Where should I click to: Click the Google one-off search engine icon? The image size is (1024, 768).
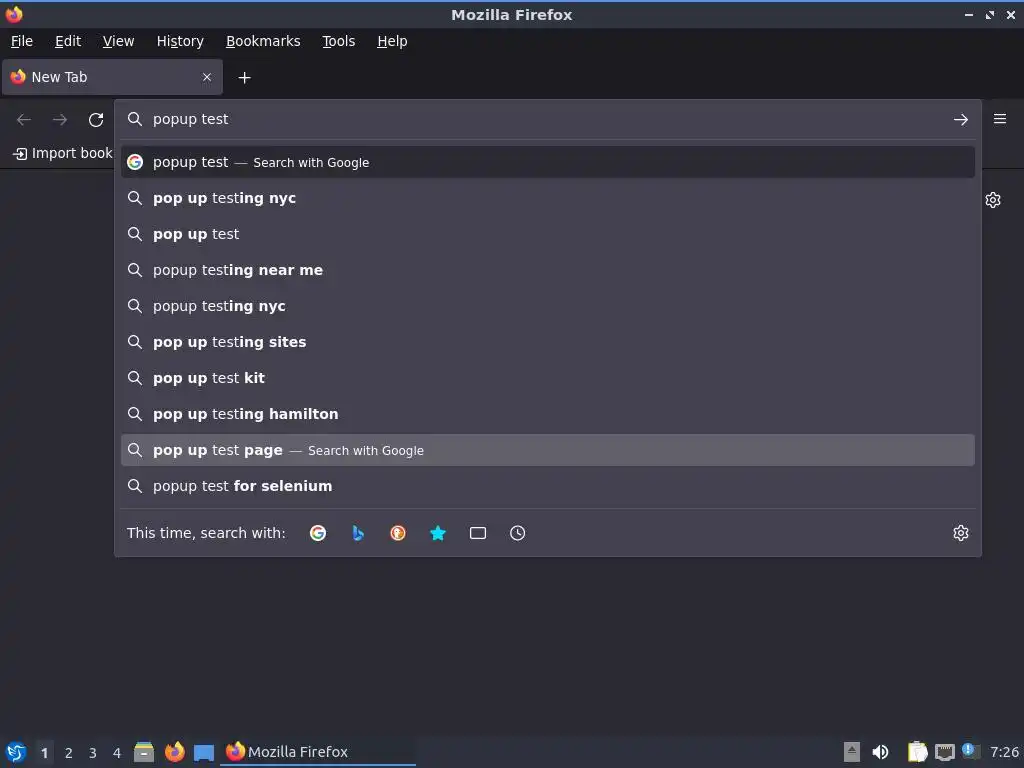(x=318, y=533)
